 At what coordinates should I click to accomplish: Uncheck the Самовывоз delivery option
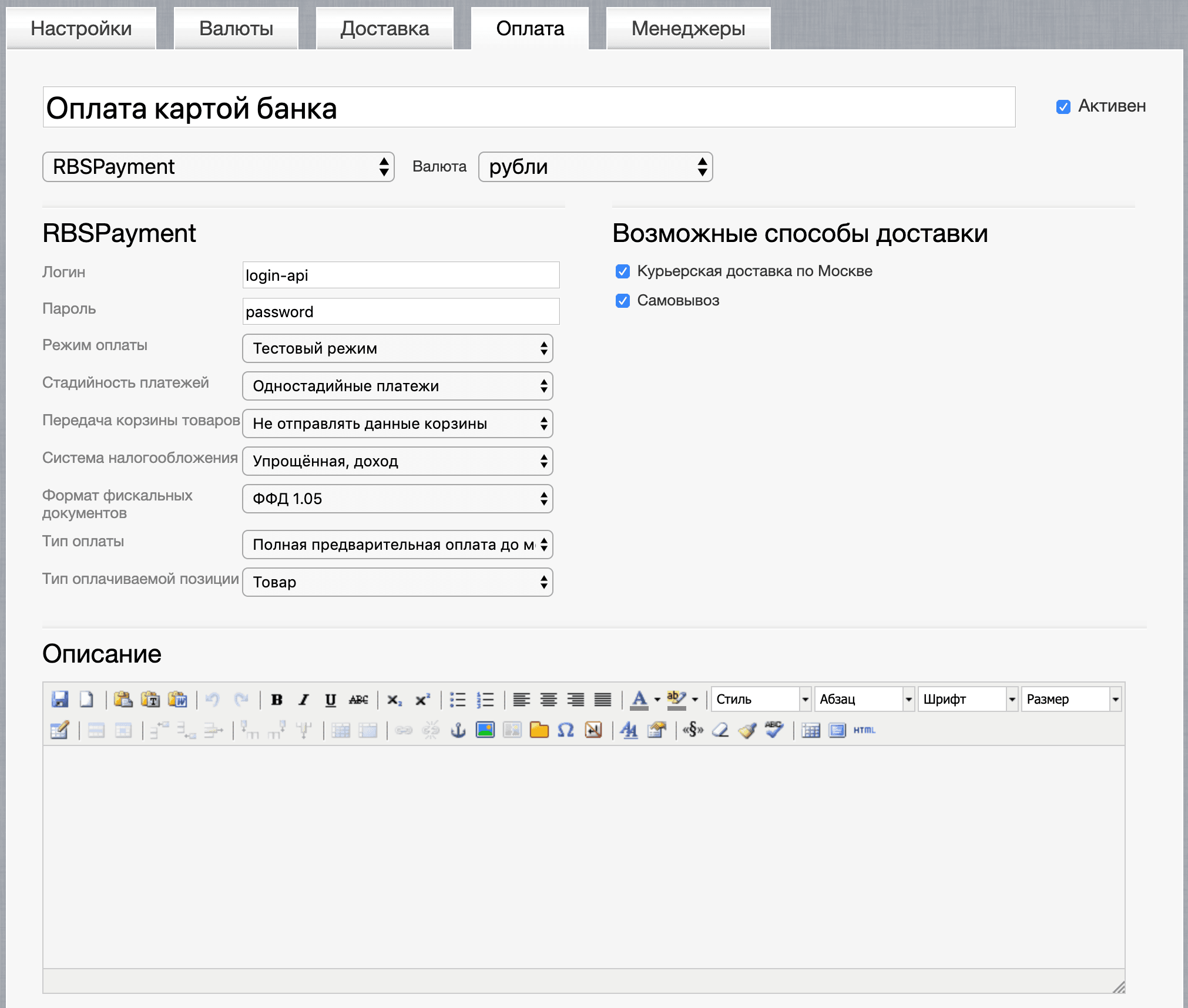tap(623, 301)
